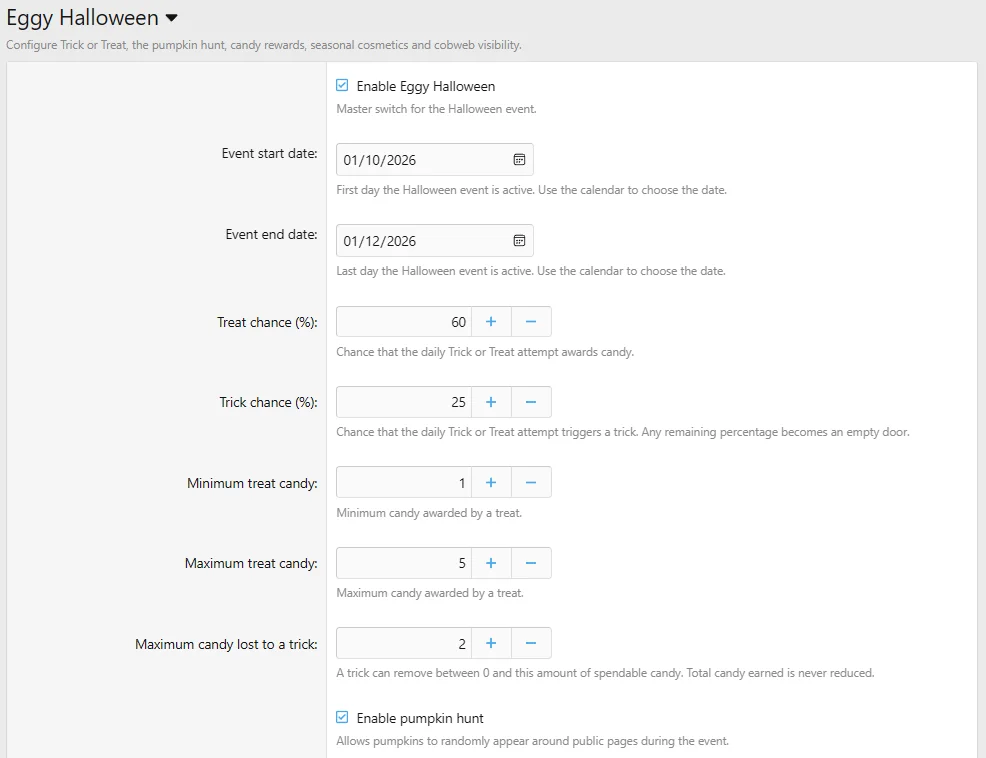Focus the Minimum treat candy field
The image size is (986, 758).
(404, 482)
